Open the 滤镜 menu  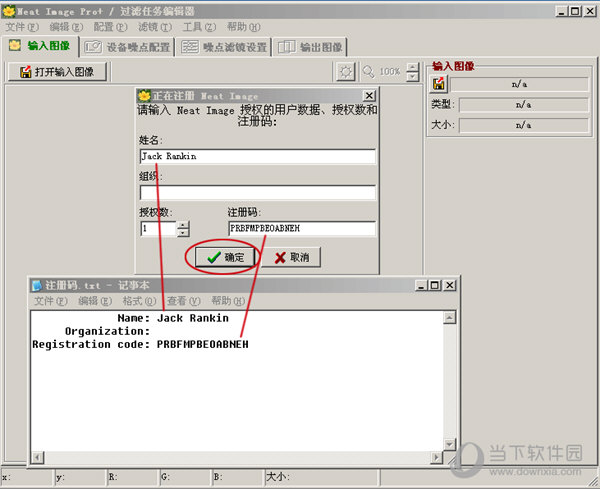coord(155,27)
